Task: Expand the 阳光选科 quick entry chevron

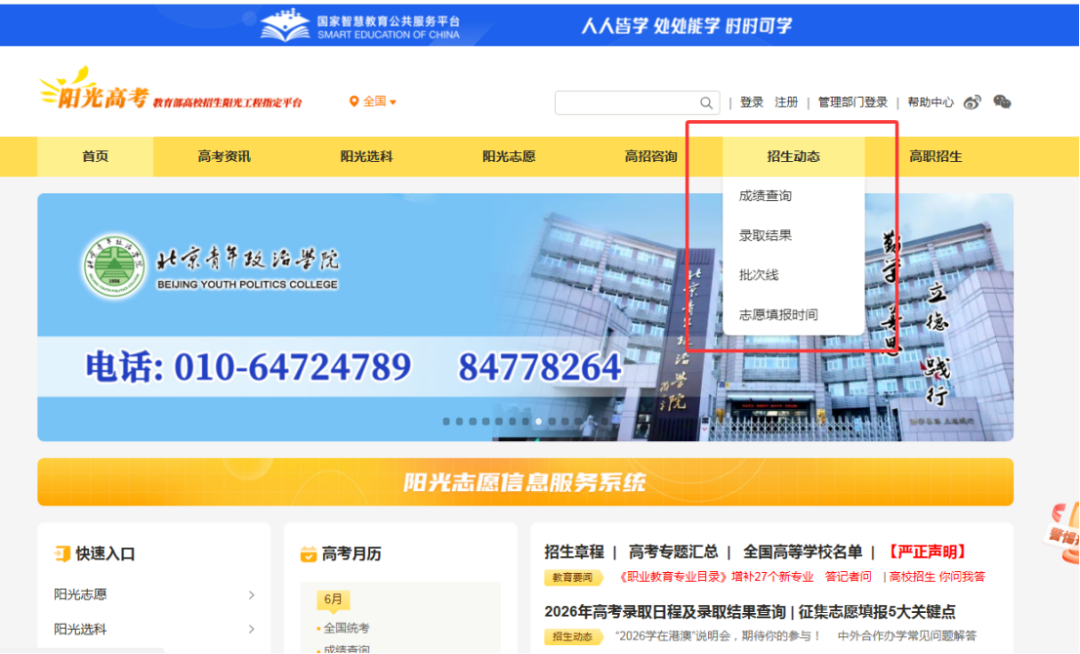Action: 251,629
